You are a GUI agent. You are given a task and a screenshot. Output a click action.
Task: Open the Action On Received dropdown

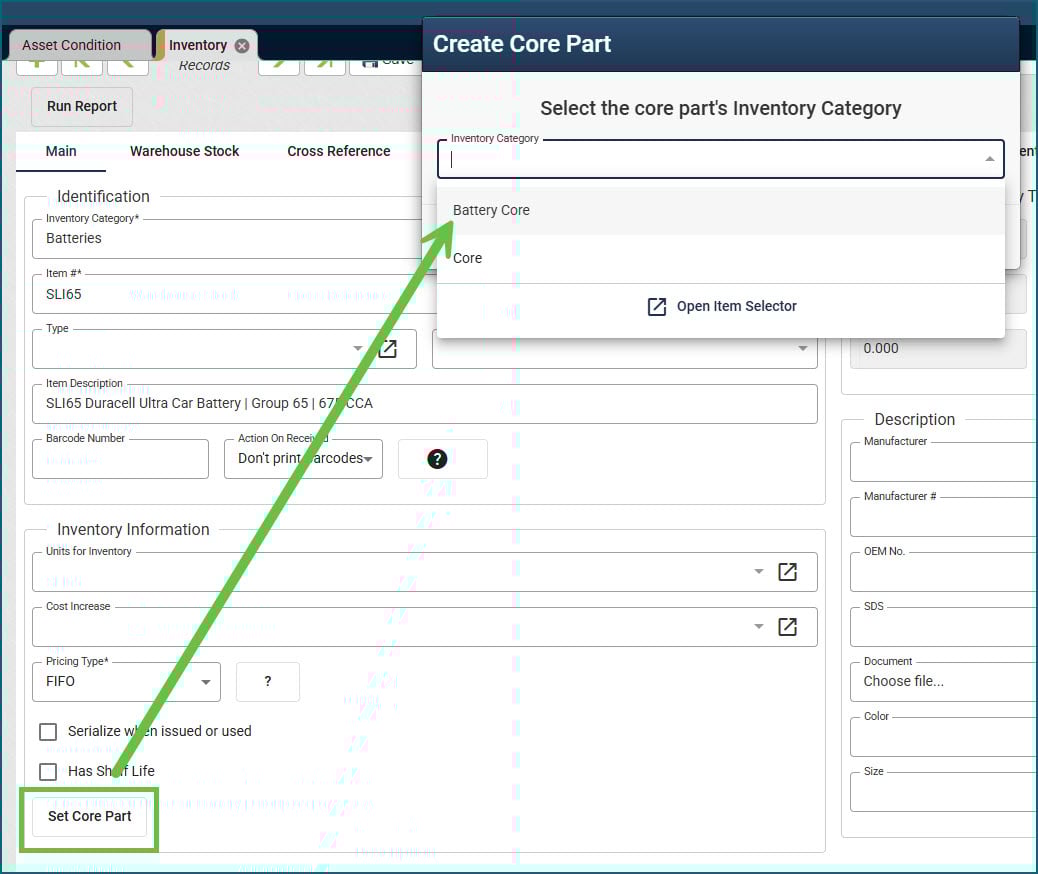pos(368,459)
